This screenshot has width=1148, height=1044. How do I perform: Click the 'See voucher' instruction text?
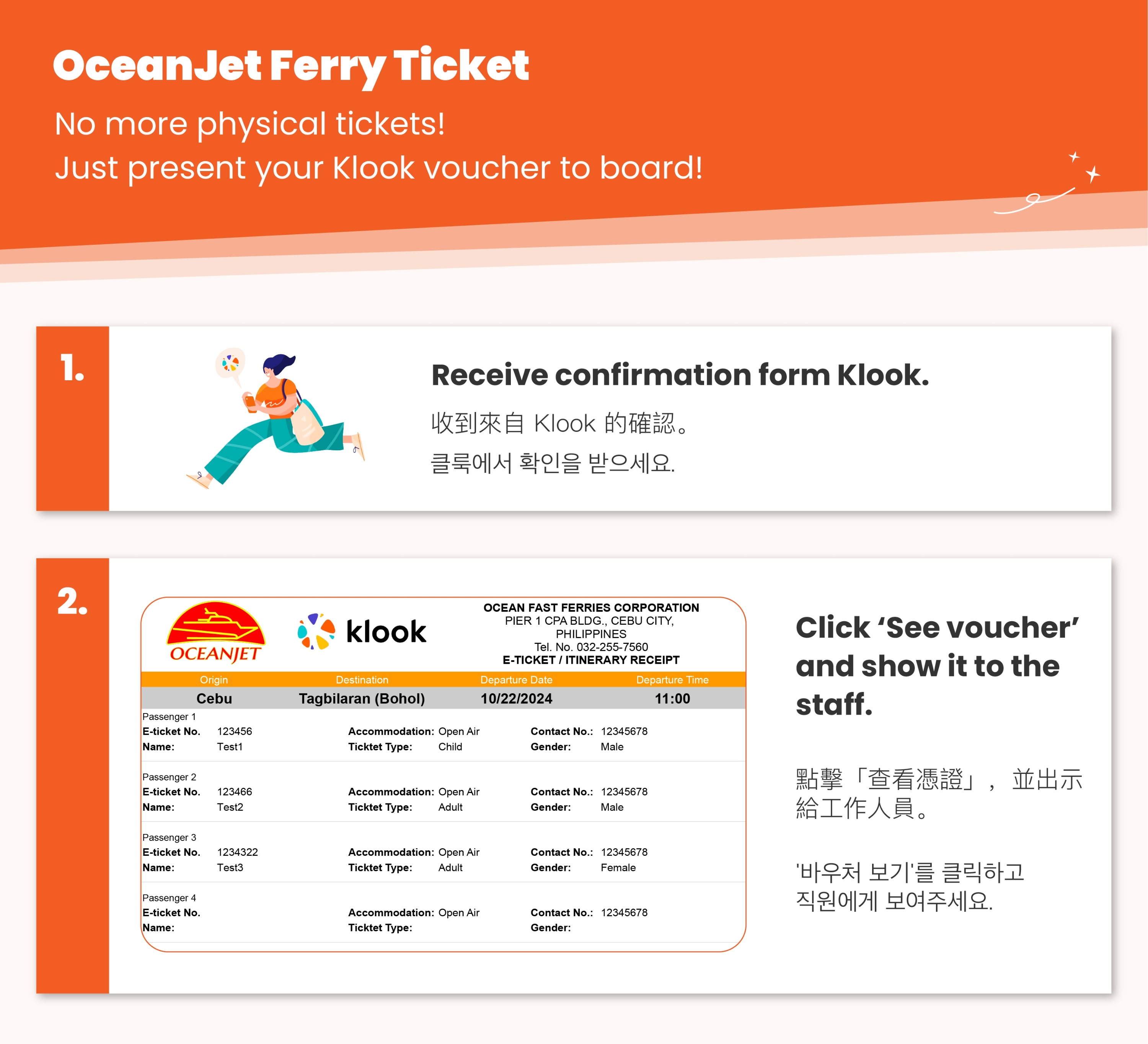coord(937,665)
